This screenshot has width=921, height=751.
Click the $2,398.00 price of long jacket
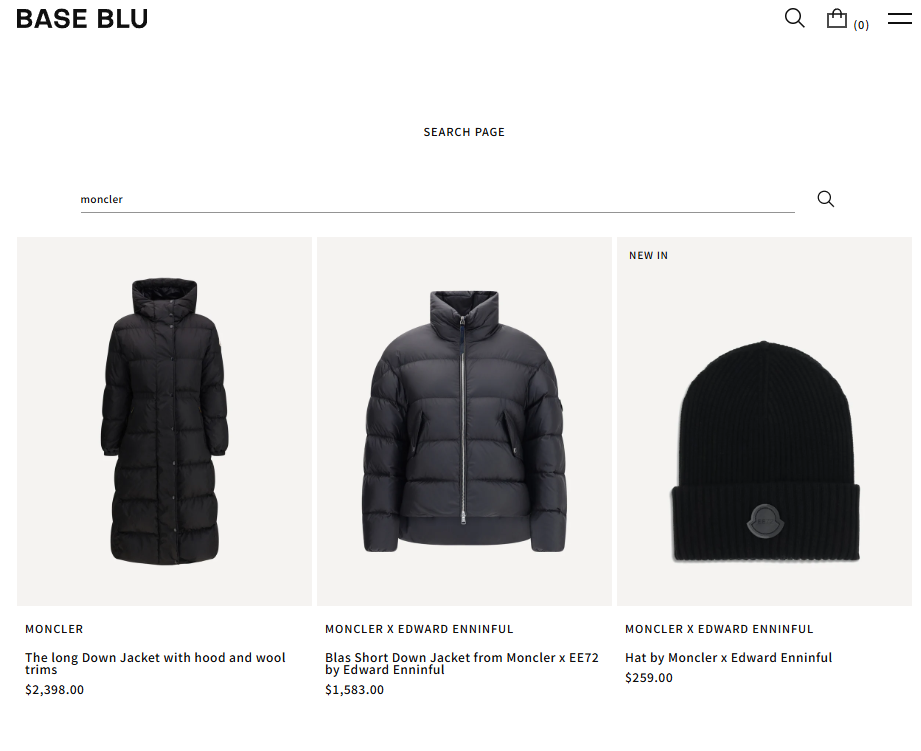click(x=54, y=689)
